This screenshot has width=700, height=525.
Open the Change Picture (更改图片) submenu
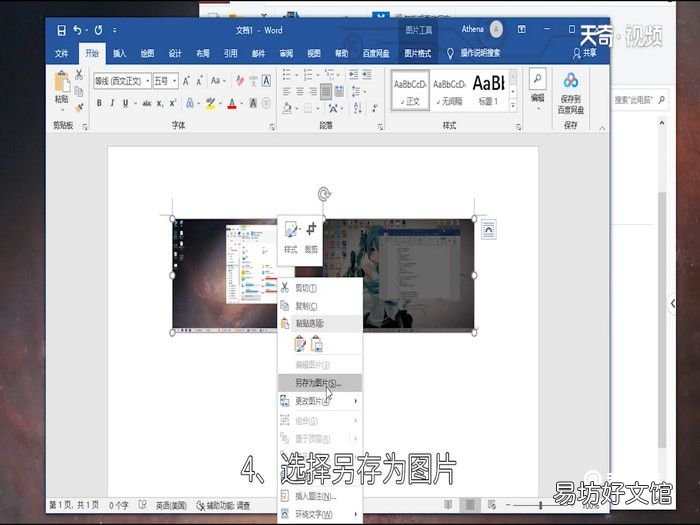click(320, 401)
